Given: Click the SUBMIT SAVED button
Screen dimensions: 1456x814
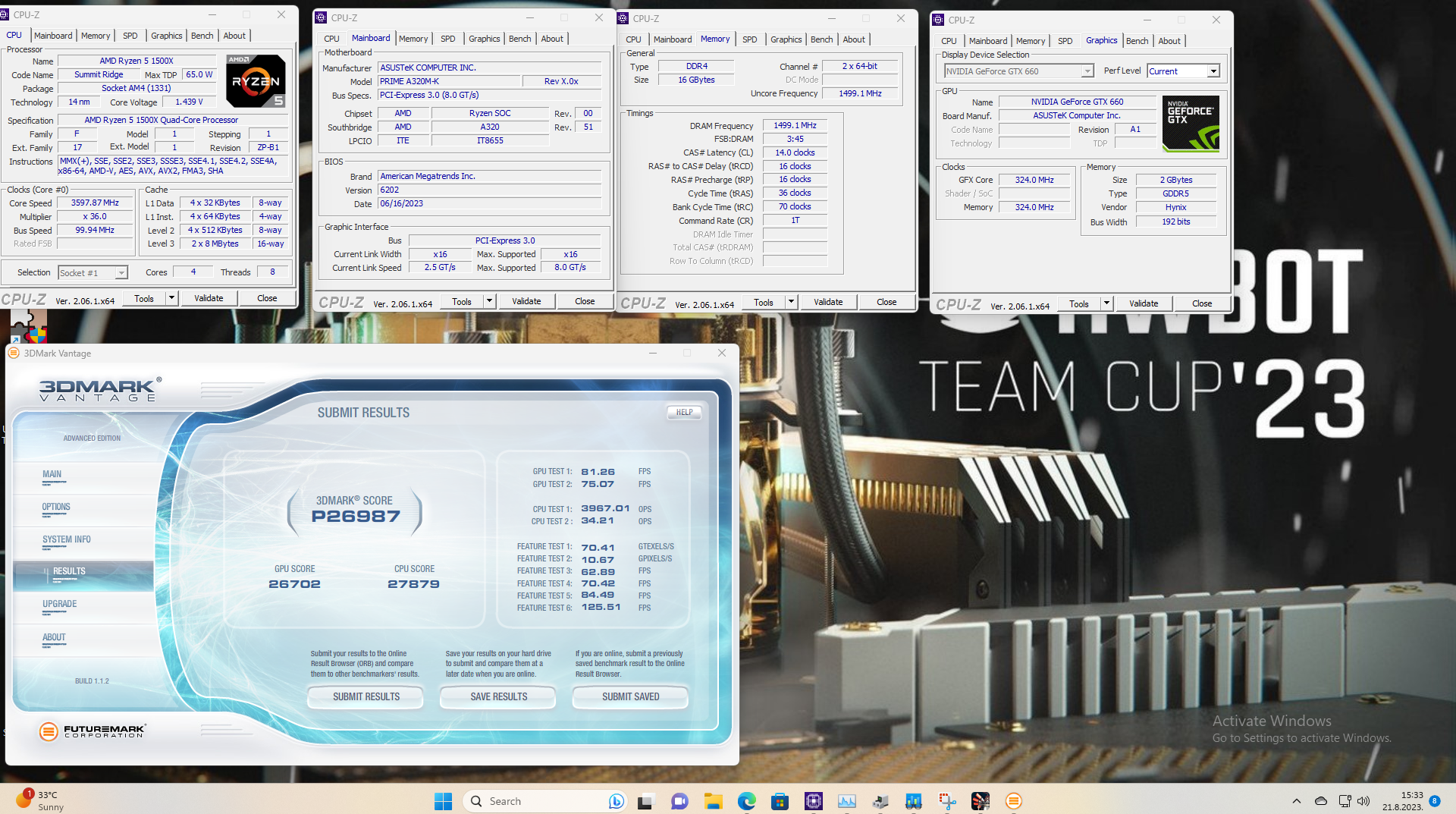Looking at the screenshot, I should tap(630, 696).
